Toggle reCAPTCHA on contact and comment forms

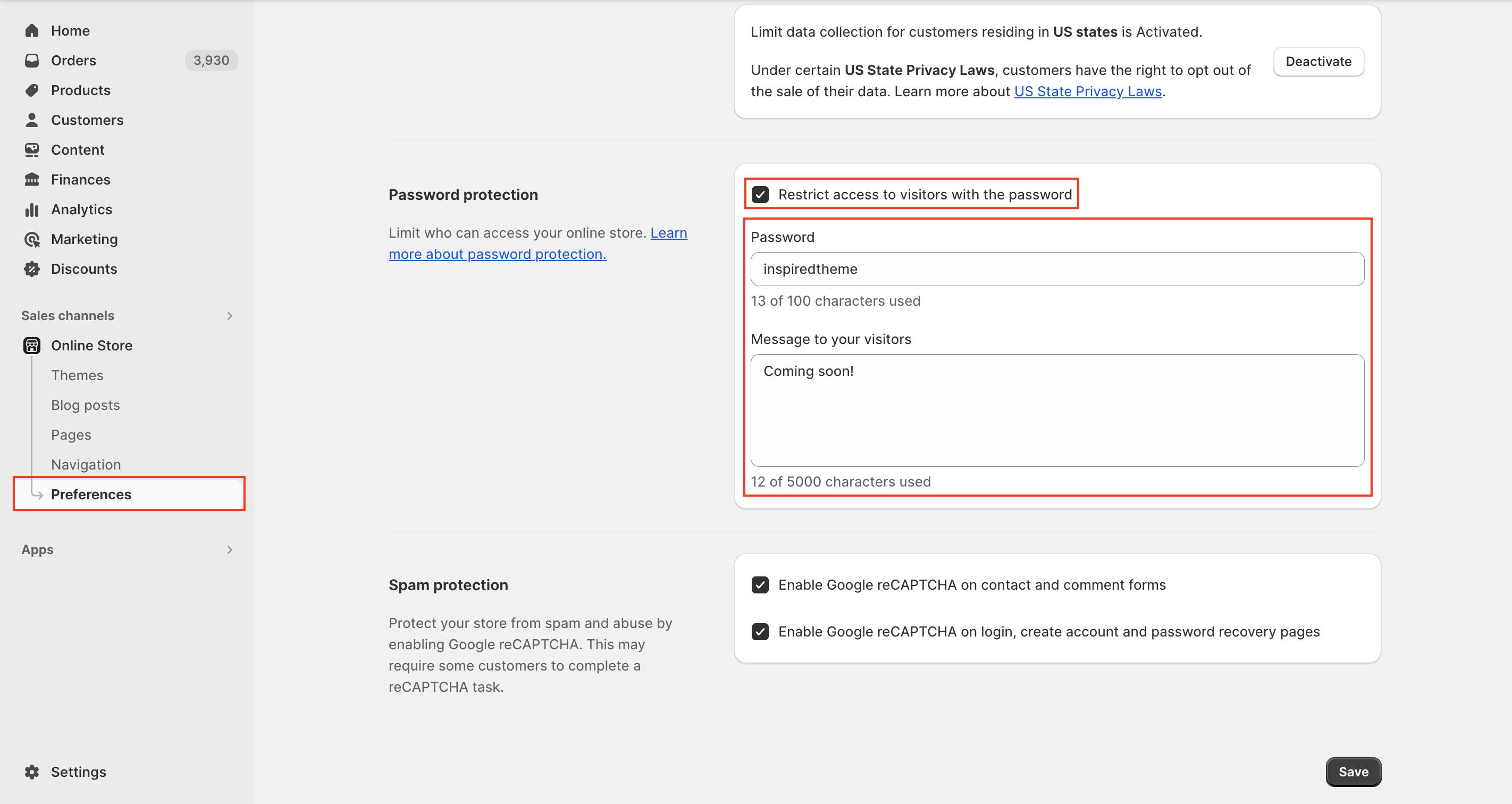coord(760,585)
